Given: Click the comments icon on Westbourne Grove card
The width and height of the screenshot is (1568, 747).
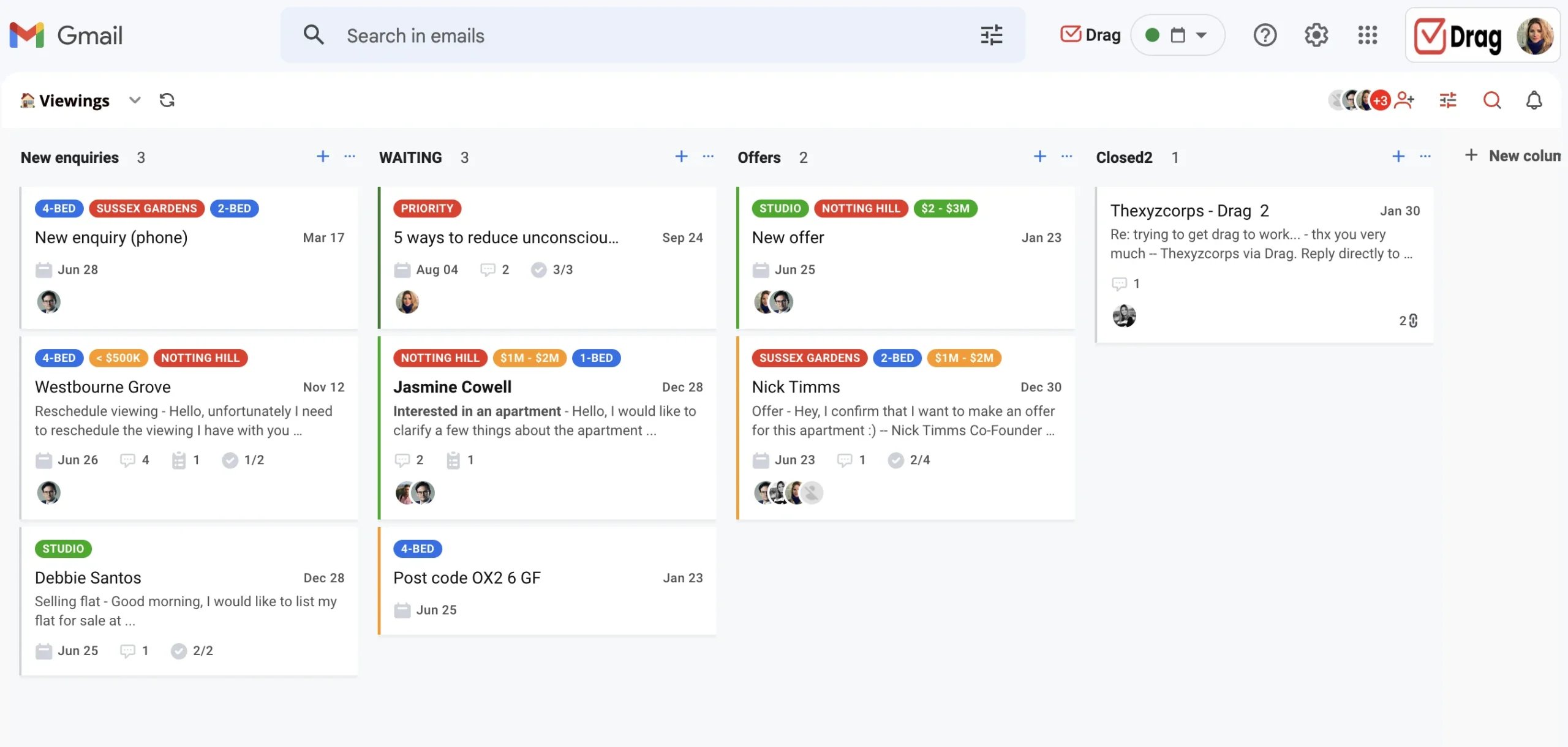Looking at the screenshot, I should pyautogui.click(x=127, y=460).
